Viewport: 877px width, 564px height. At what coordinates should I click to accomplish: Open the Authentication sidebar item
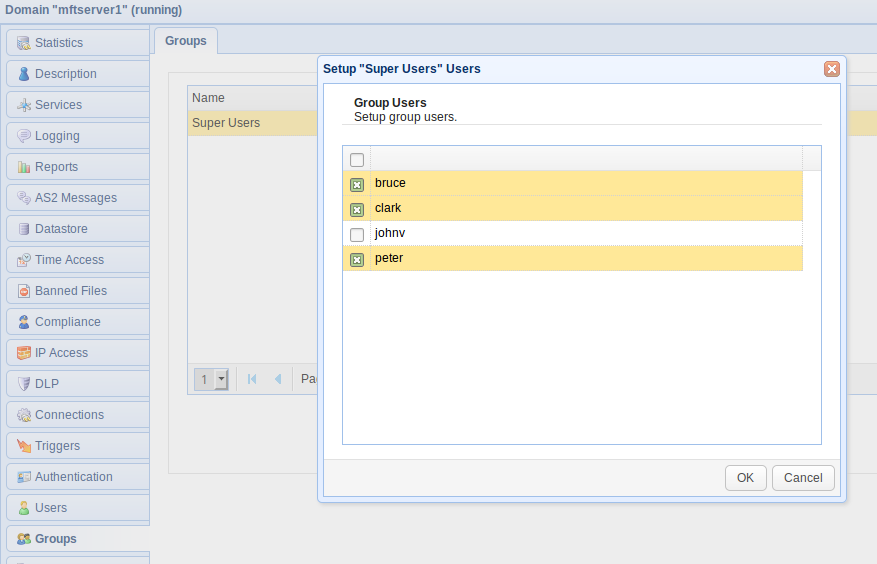[73, 477]
